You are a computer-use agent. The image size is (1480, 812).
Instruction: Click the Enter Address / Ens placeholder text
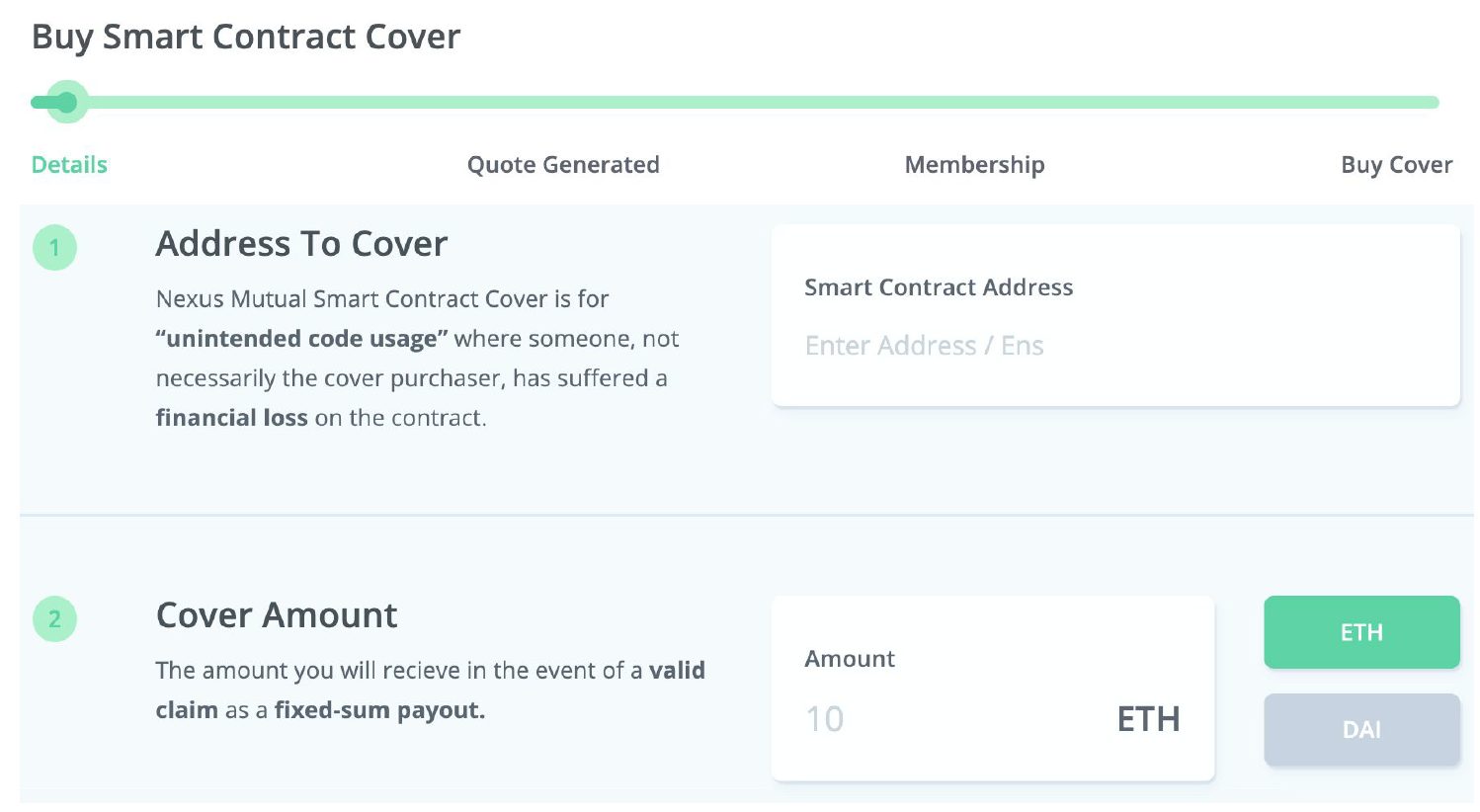925,345
